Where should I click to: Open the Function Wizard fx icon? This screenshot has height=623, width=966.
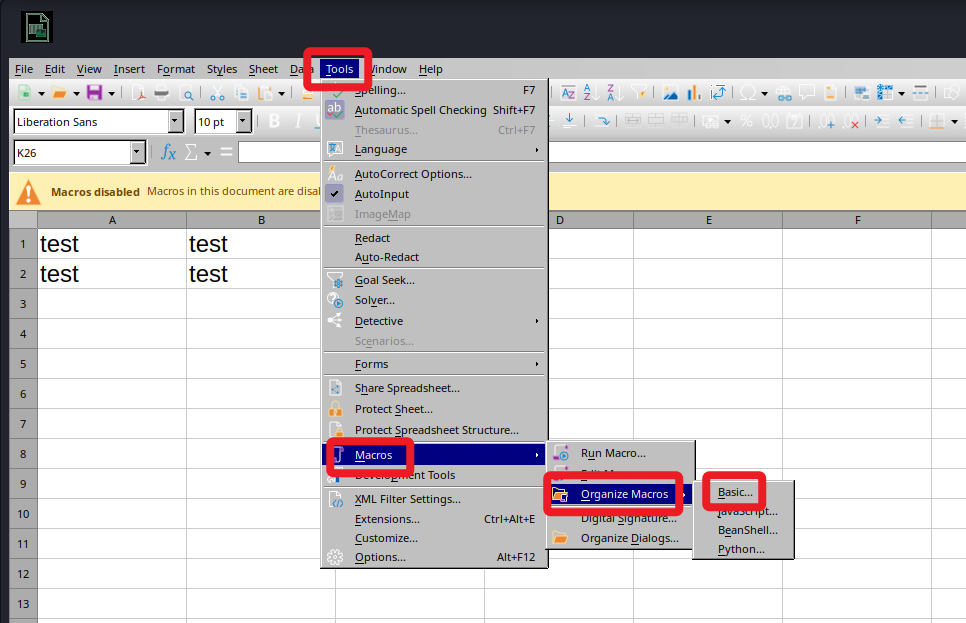click(169, 152)
